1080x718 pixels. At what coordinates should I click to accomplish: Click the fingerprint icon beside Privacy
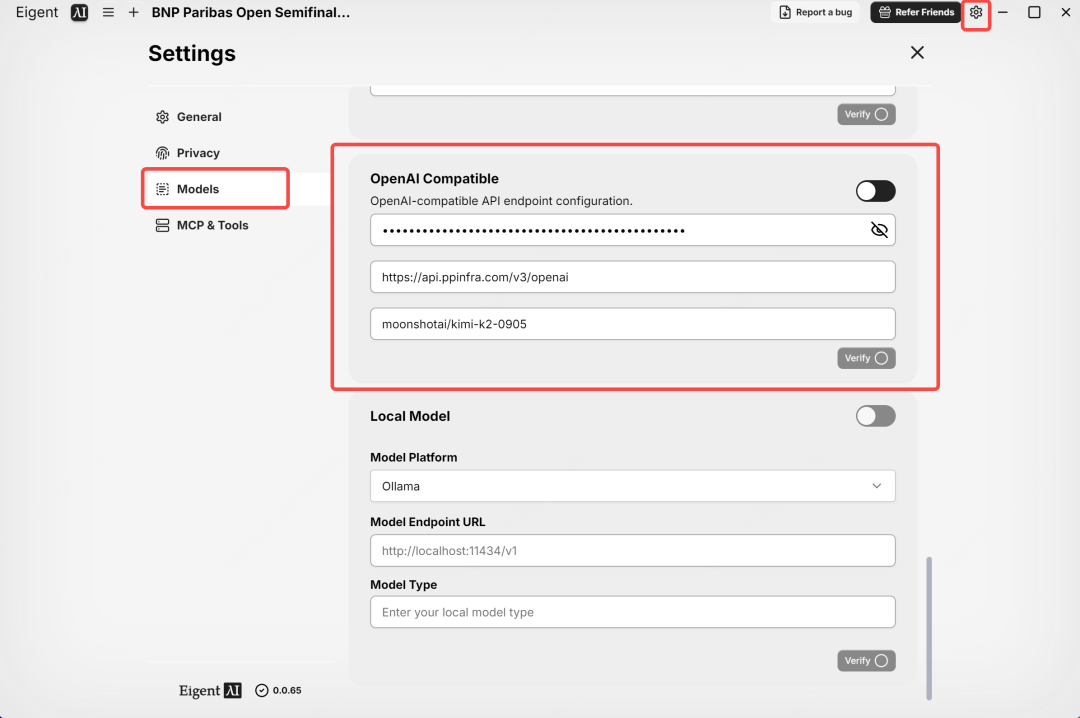163,153
